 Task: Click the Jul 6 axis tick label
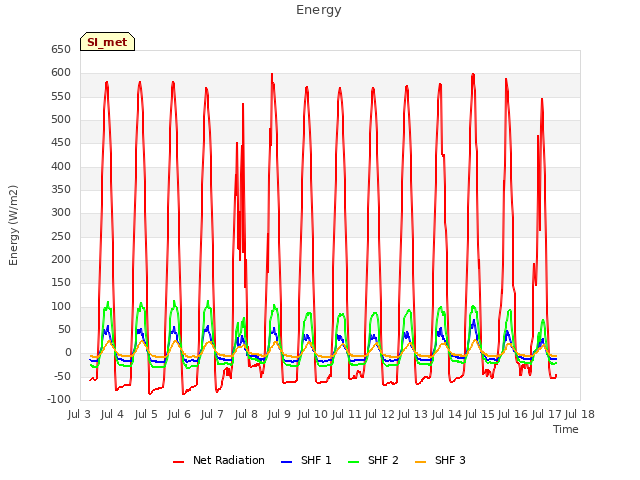point(179,414)
